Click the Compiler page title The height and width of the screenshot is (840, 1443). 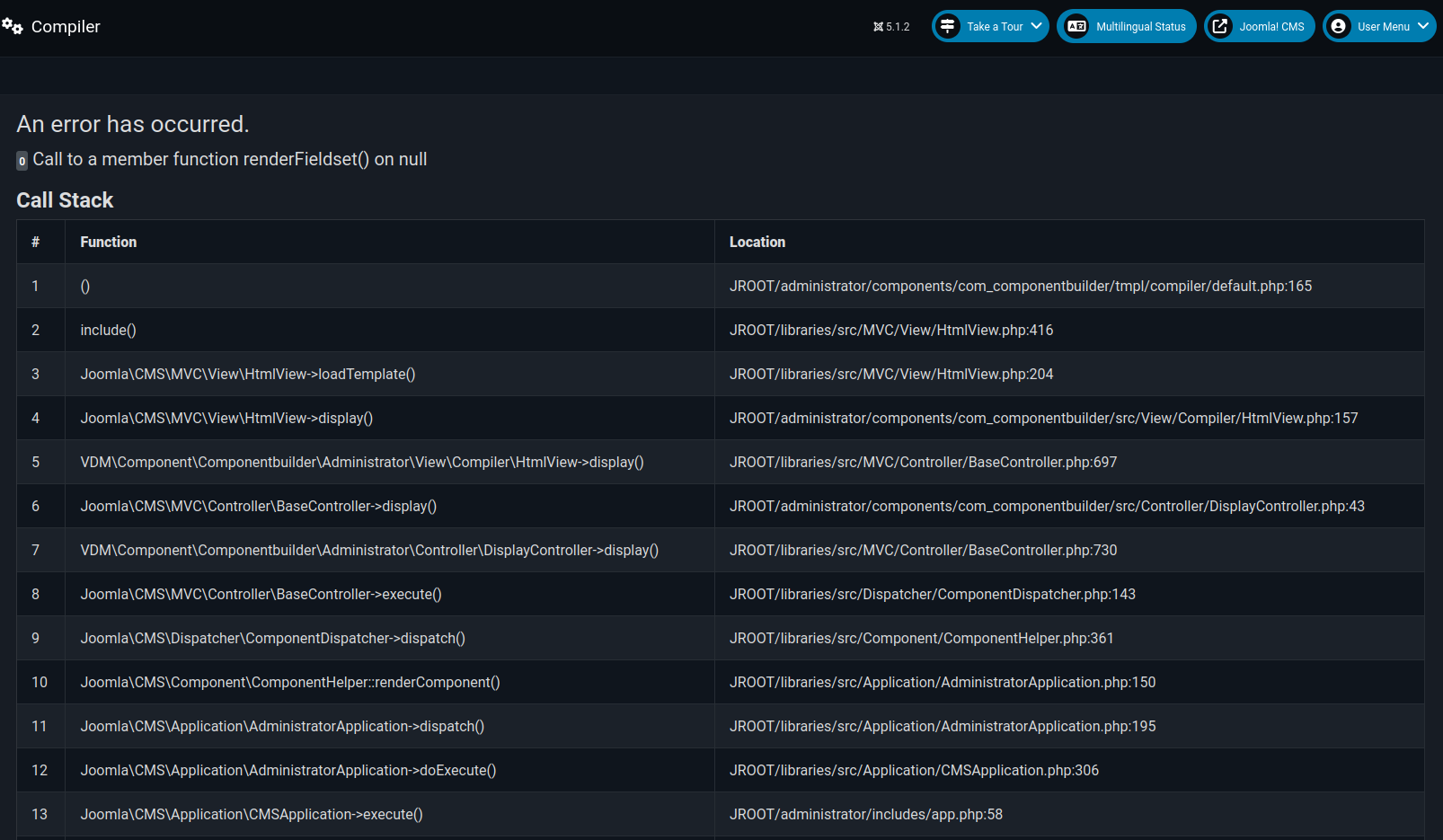click(66, 27)
